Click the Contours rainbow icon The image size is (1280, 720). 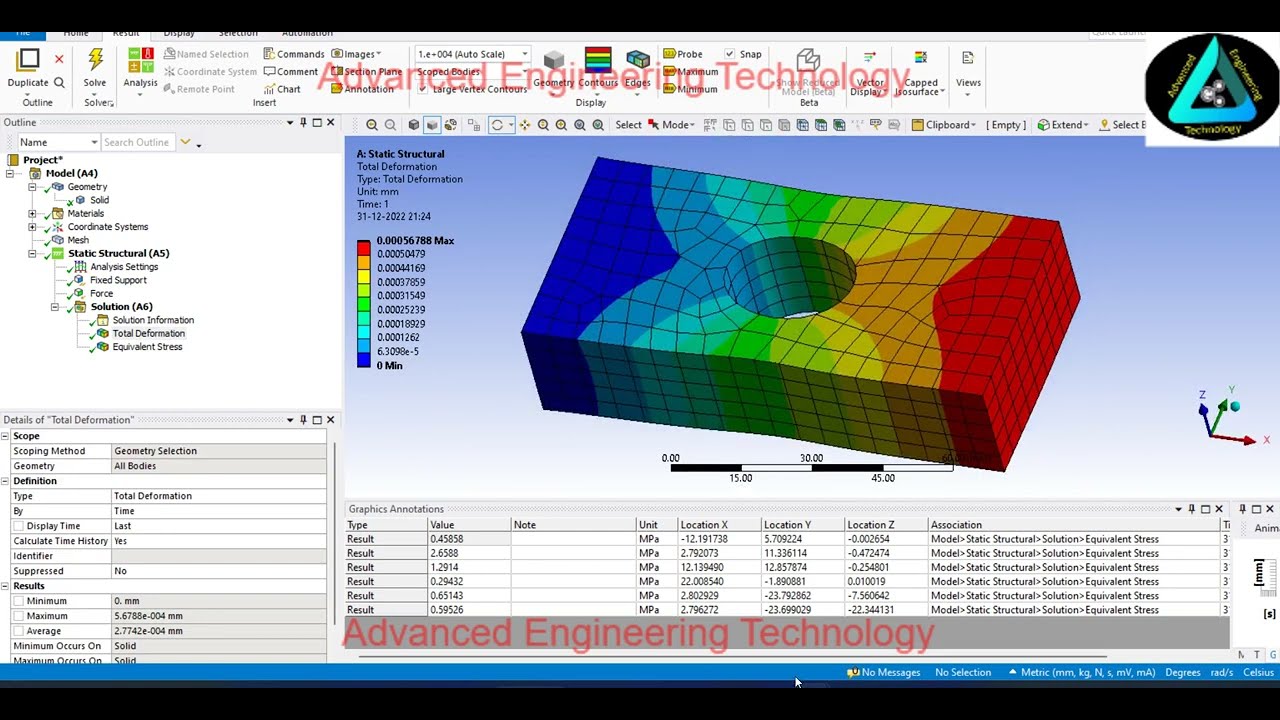click(598, 60)
